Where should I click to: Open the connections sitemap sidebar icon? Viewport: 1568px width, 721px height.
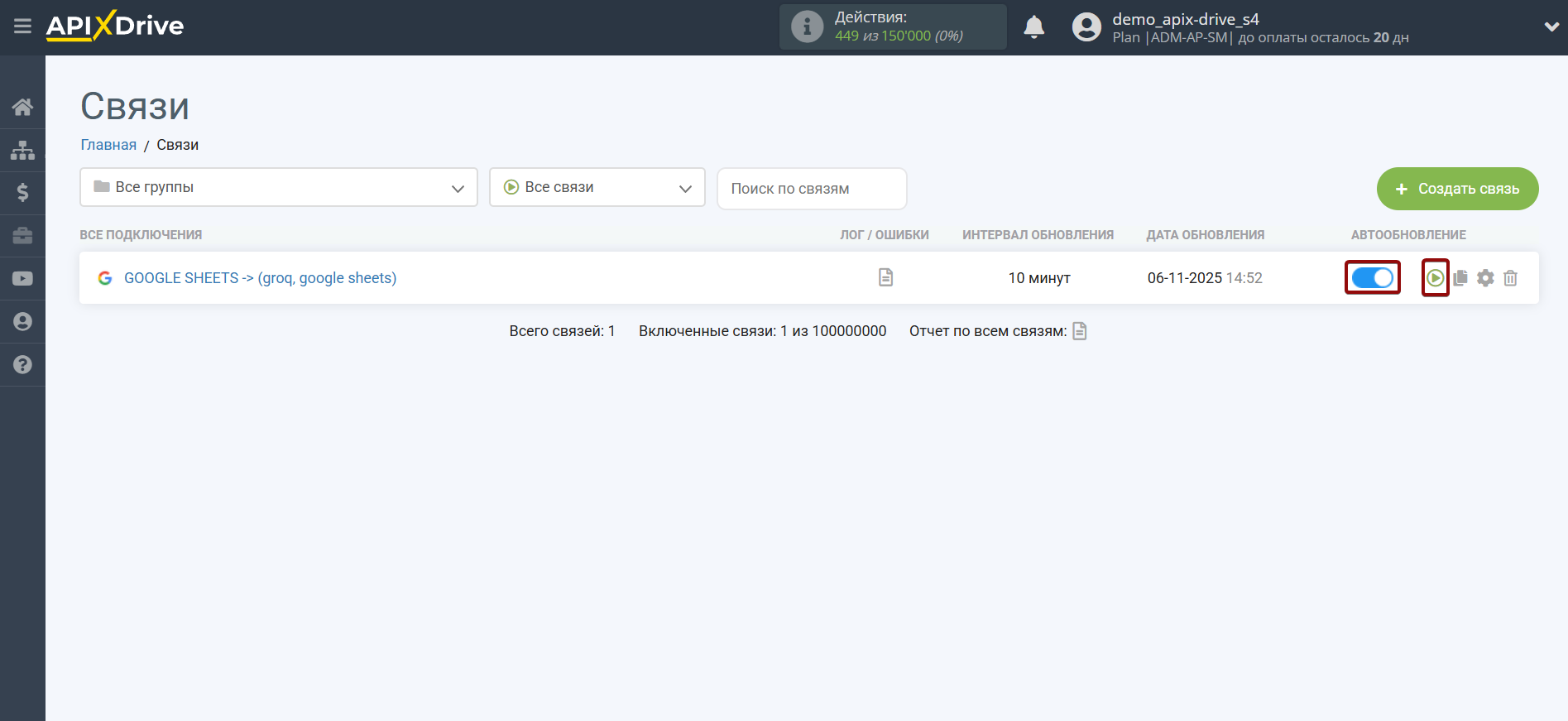click(22, 150)
